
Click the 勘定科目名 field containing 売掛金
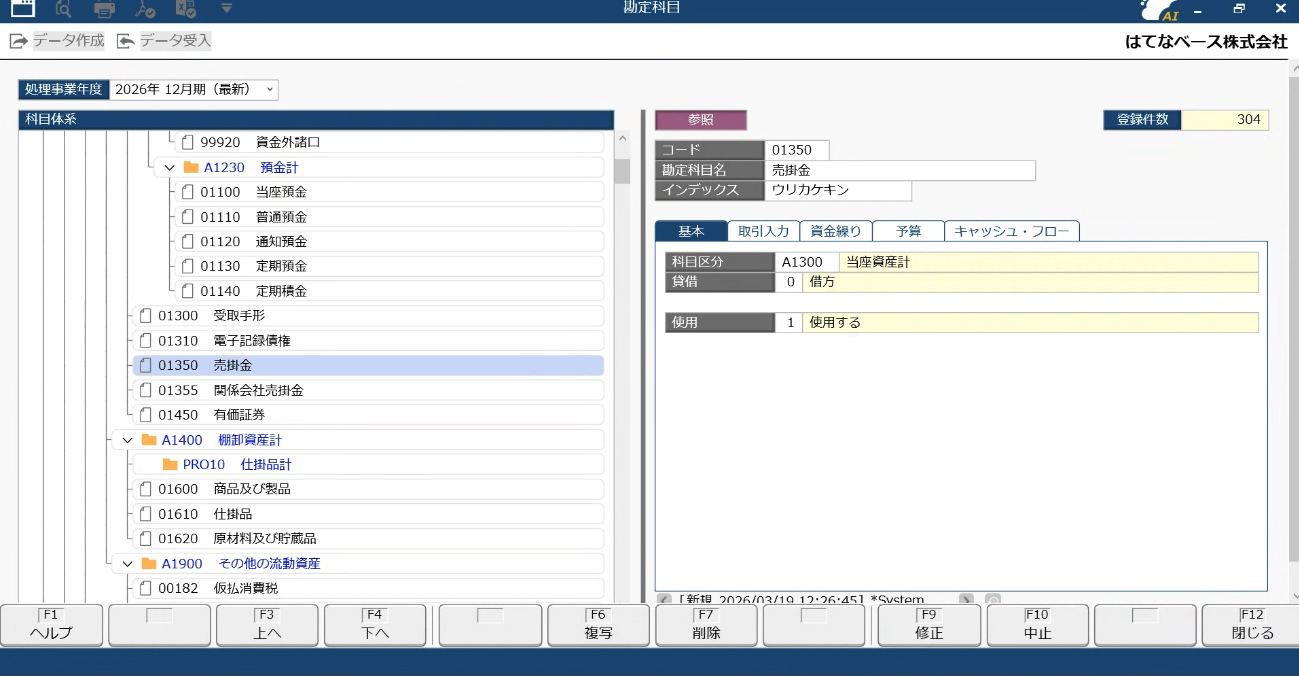tap(901, 170)
